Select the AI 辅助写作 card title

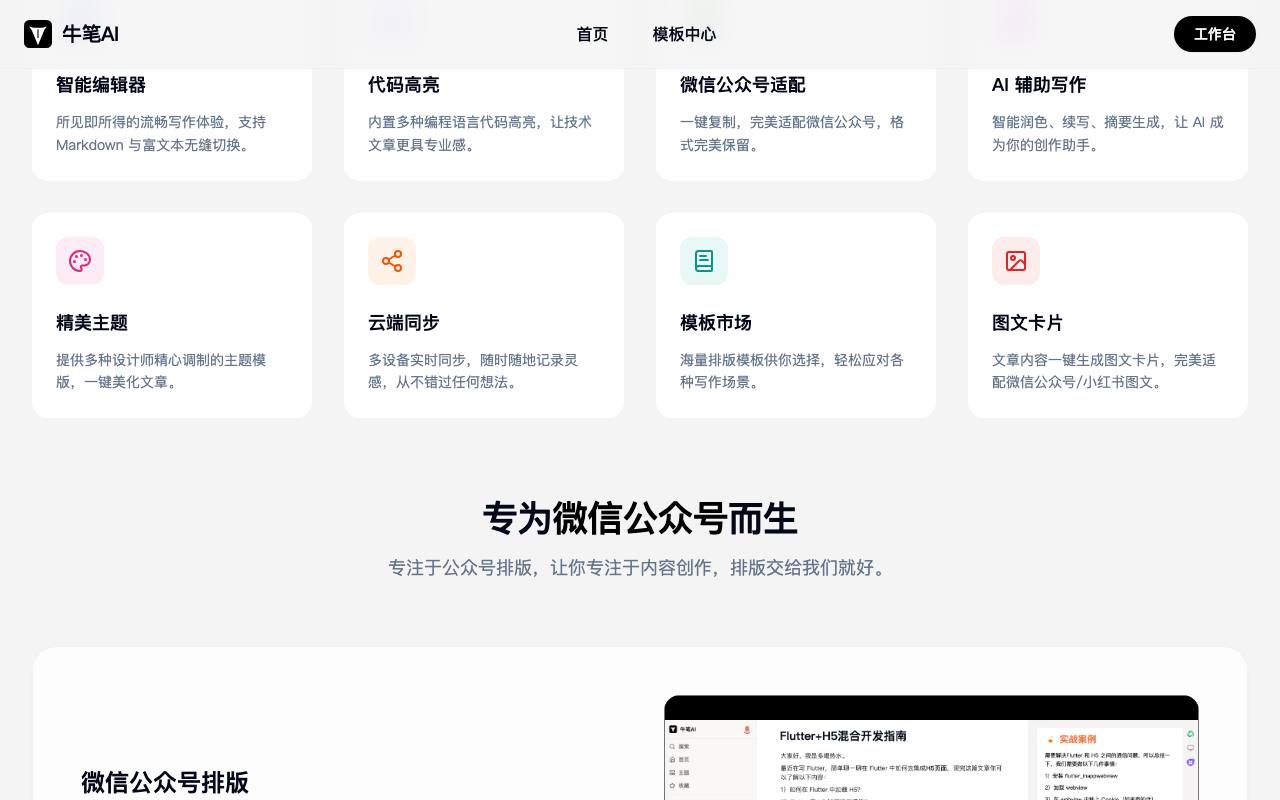pos(1039,85)
